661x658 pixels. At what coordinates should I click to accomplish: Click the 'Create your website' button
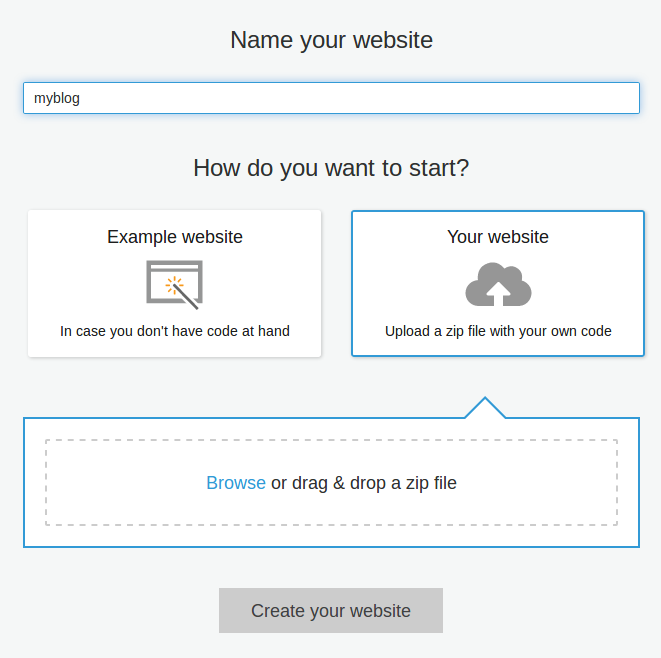[331, 610]
